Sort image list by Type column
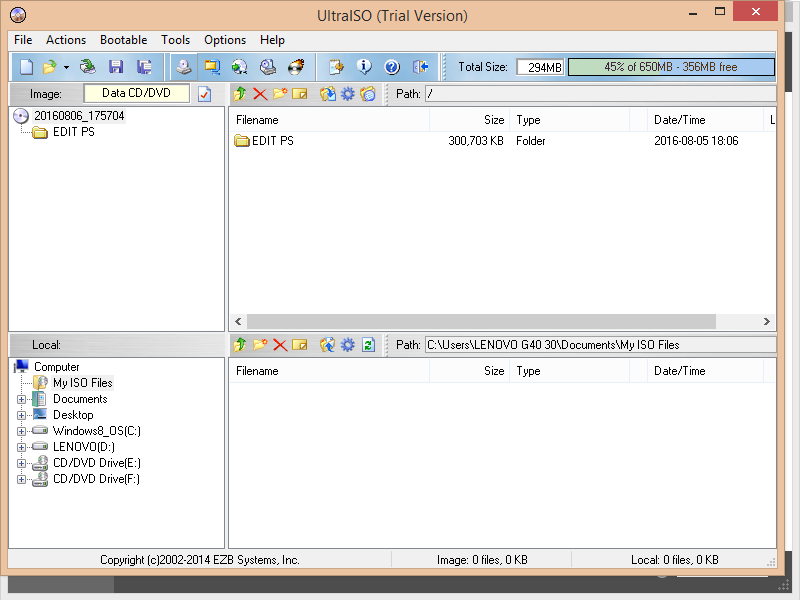Screen dimensions: 800x600 click(x=569, y=120)
